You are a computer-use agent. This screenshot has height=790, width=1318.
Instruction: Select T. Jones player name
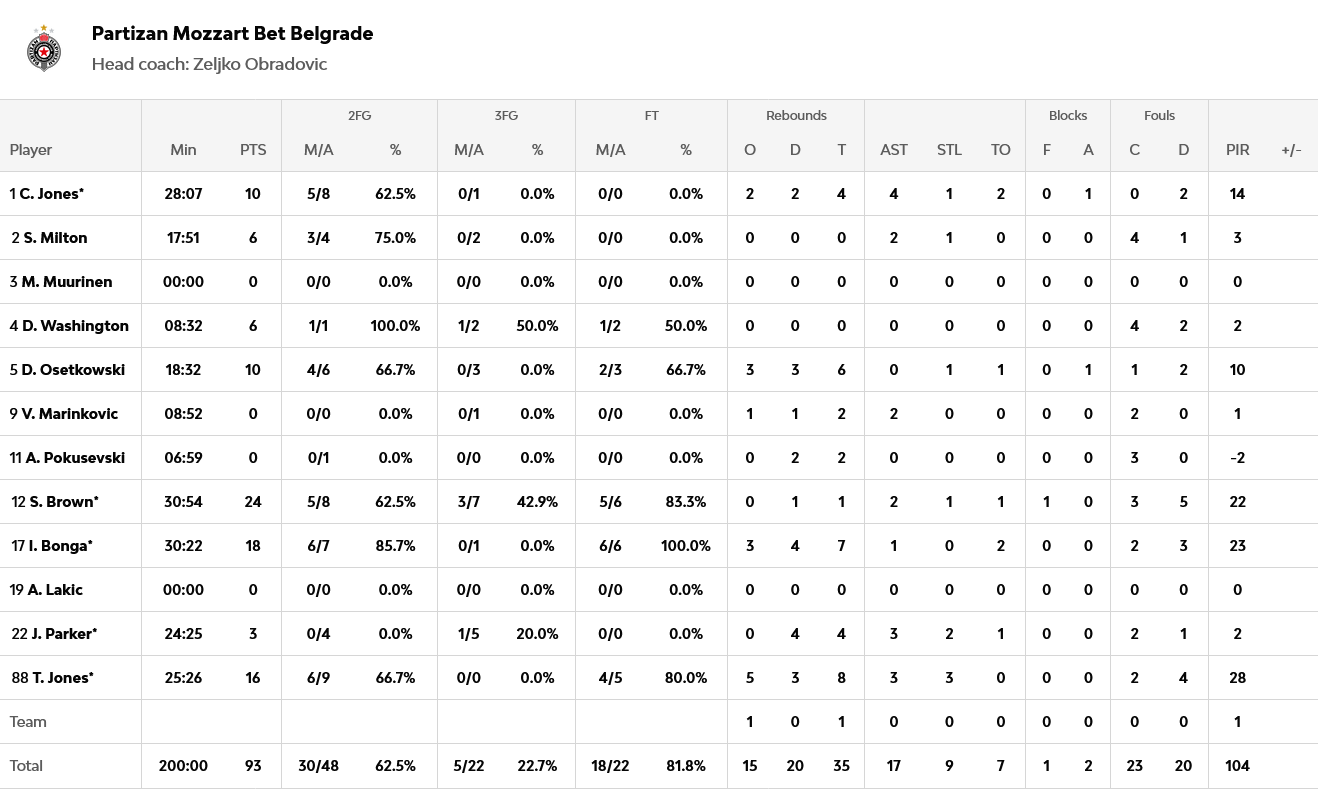point(62,678)
